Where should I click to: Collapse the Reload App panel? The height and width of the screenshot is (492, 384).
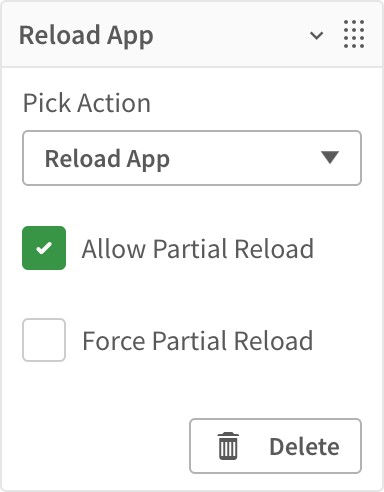(316, 35)
